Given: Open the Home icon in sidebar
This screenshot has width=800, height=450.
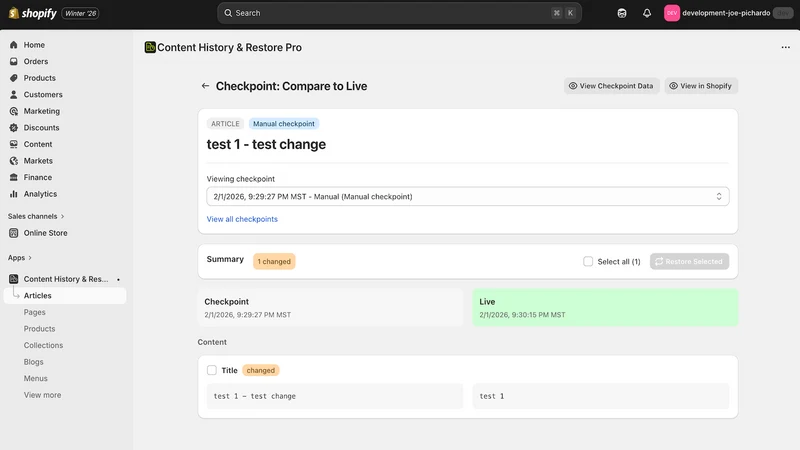Looking at the screenshot, I should coord(14,45).
